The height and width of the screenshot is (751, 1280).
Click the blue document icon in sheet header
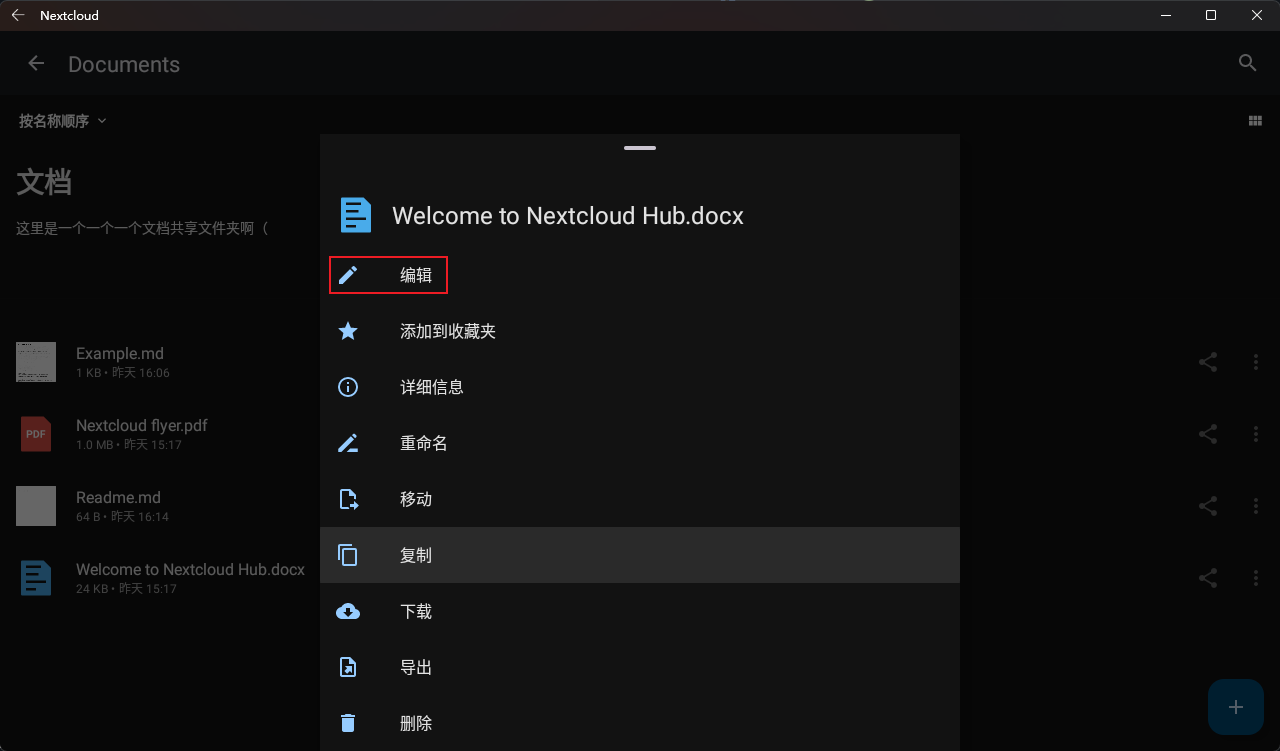click(356, 215)
